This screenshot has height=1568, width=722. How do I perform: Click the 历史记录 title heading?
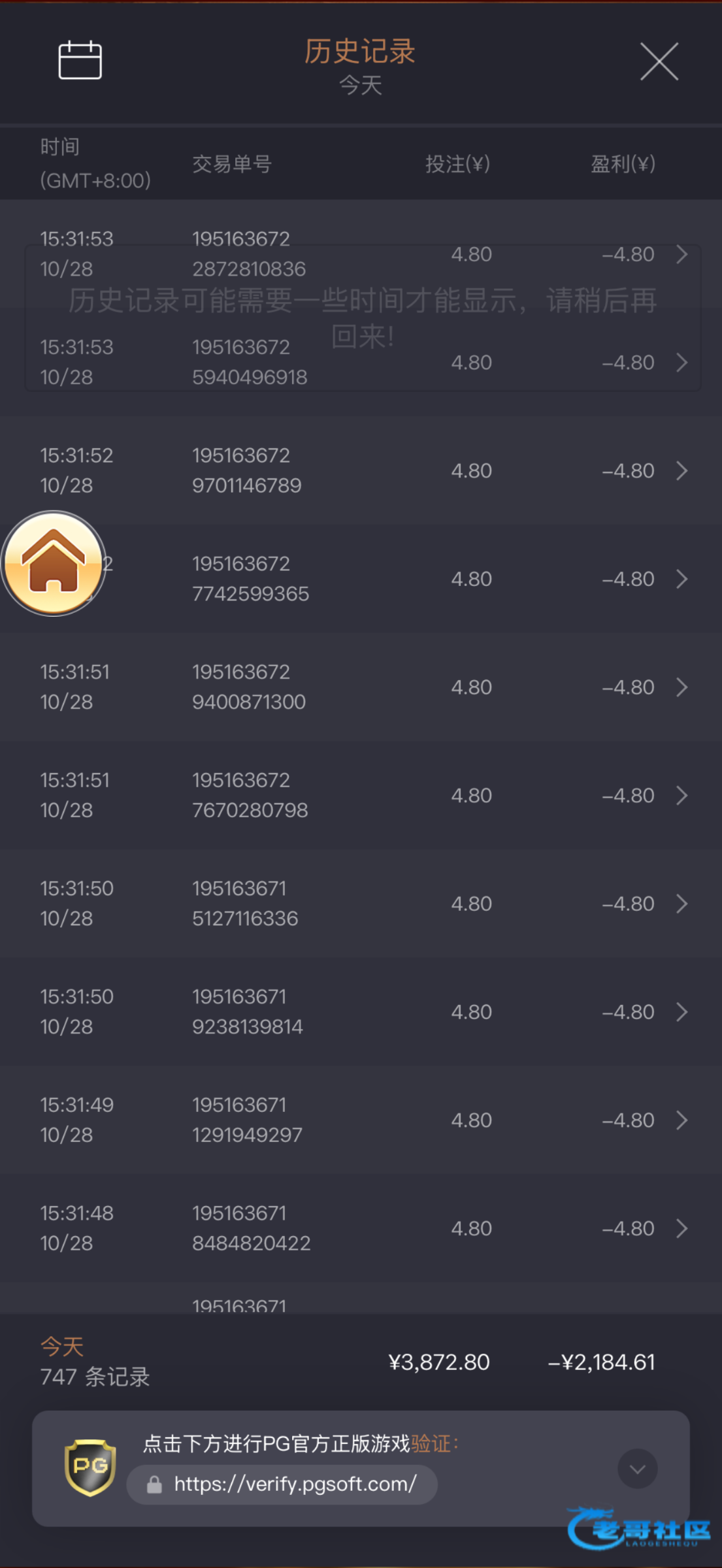(x=360, y=52)
